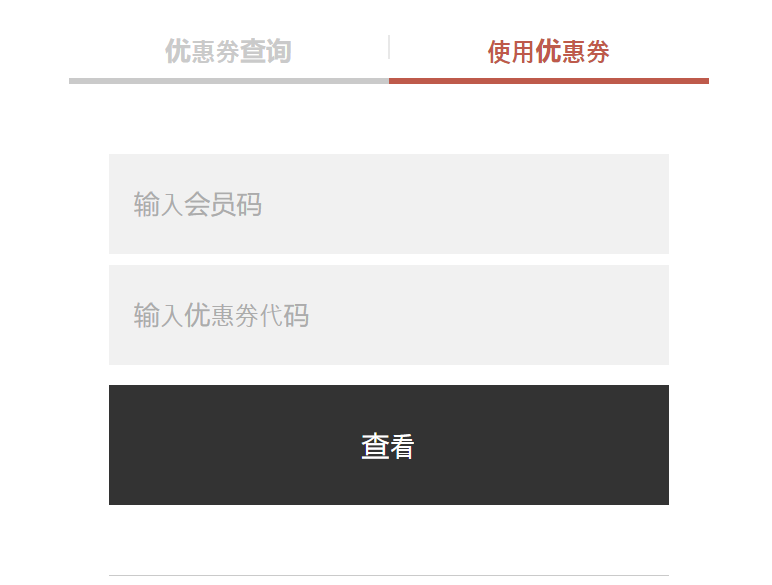This screenshot has height=585, width=772.
Task: Submit the form with 查看
Action: pyautogui.click(x=388, y=445)
